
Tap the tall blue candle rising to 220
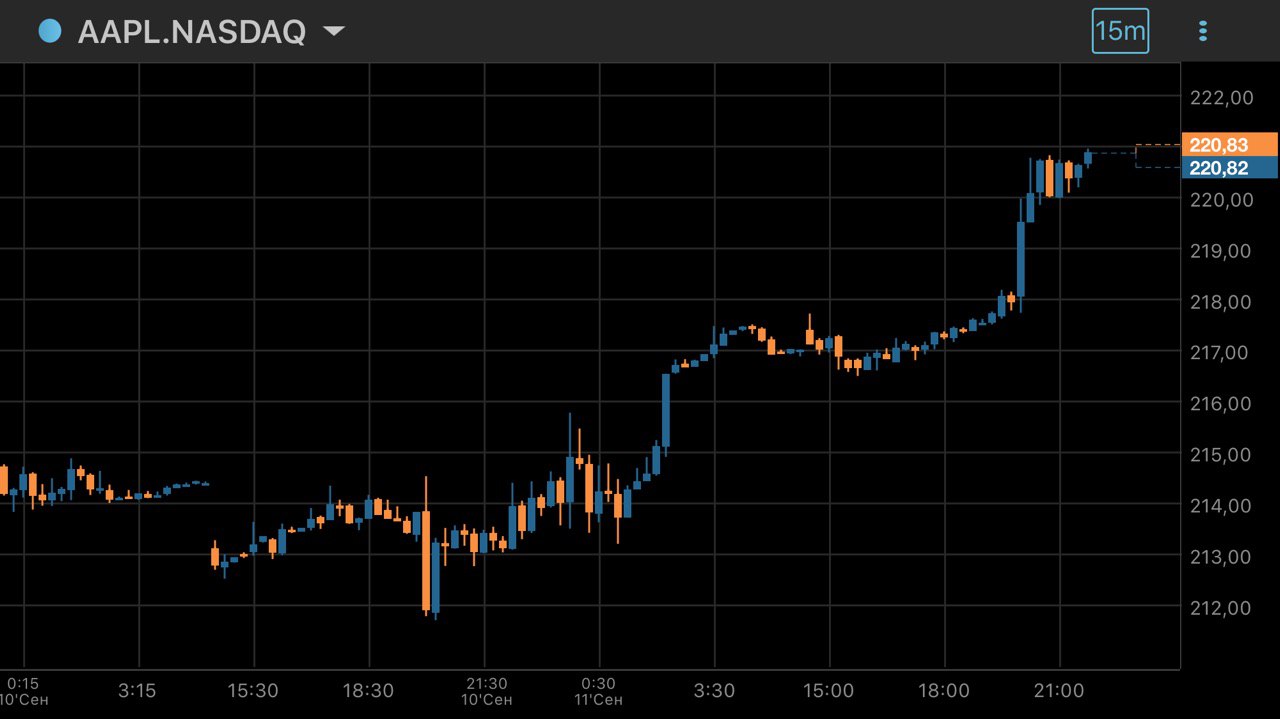pos(1021,259)
